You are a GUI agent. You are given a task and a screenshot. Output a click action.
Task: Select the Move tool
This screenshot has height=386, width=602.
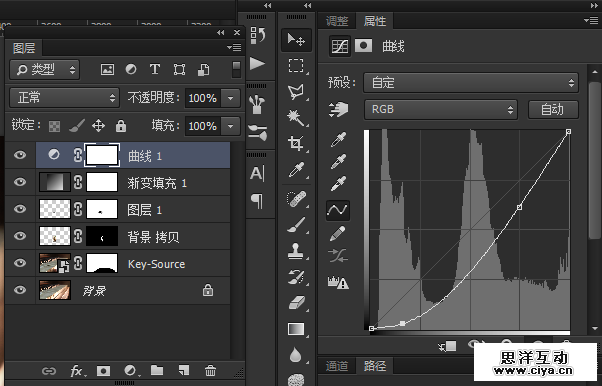point(296,40)
